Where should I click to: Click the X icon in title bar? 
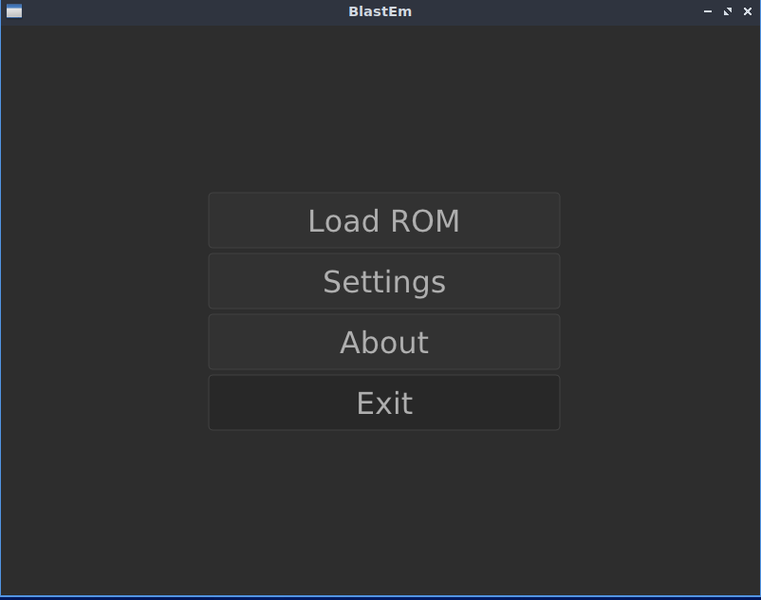pos(747,12)
